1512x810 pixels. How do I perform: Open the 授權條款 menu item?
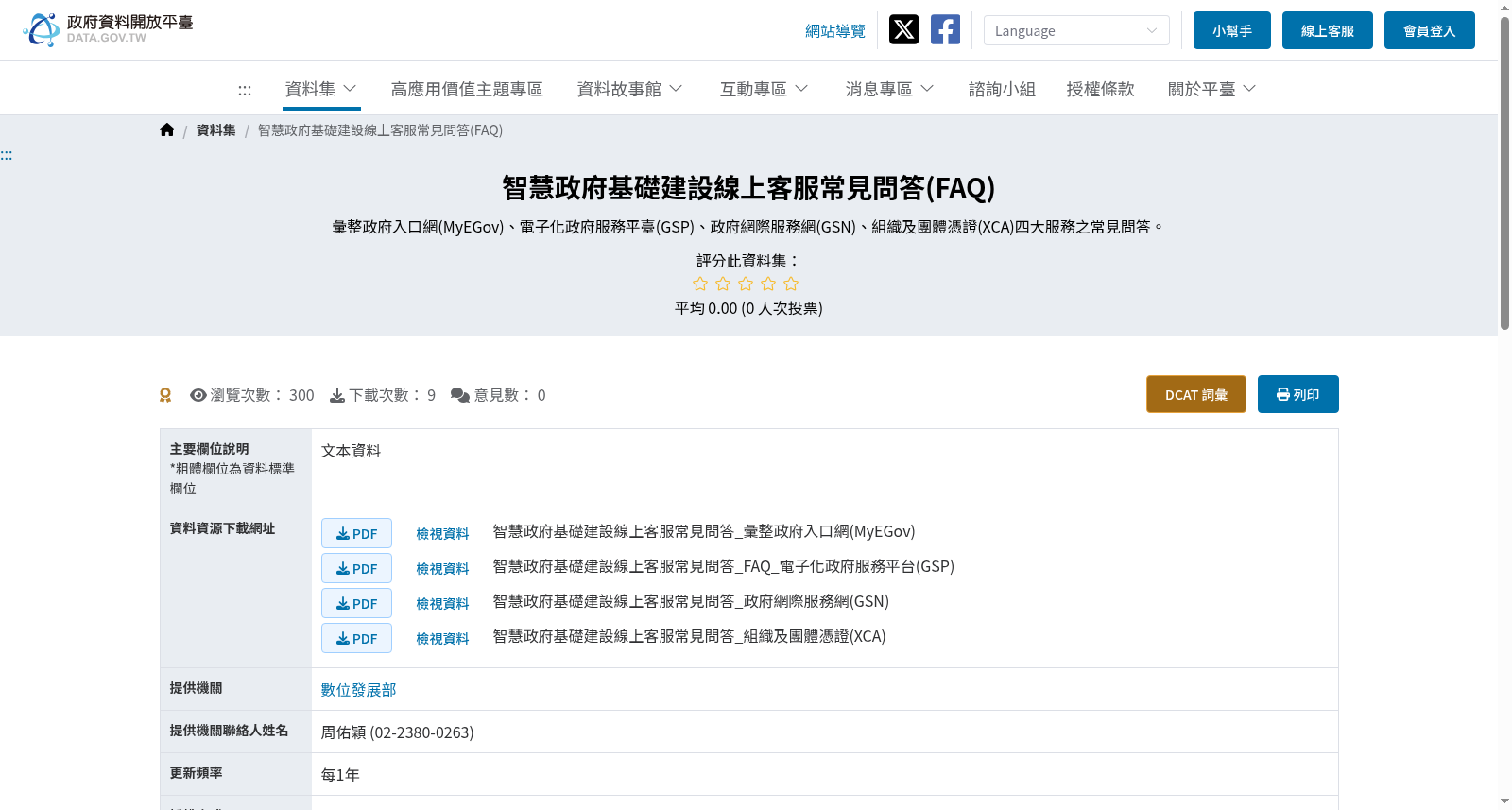pyautogui.click(x=1100, y=89)
